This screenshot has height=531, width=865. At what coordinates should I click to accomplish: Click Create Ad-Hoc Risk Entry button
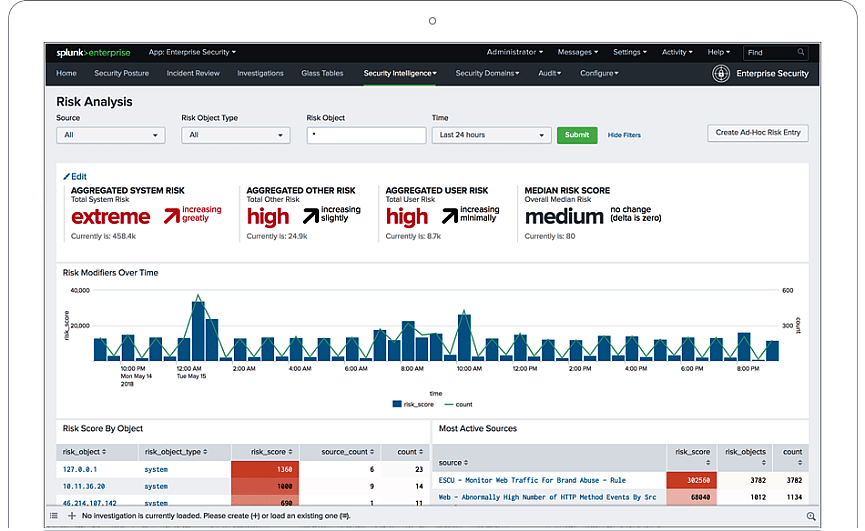(758, 133)
